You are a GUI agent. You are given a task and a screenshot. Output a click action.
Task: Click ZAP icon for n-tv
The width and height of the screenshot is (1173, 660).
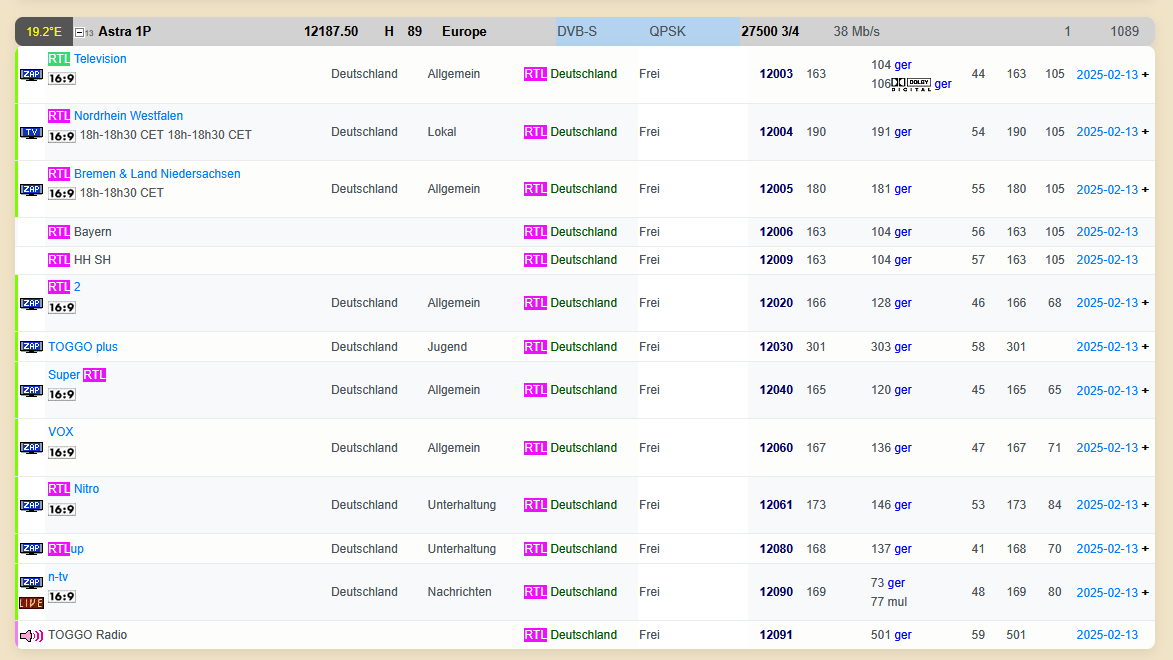click(x=31, y=582)
